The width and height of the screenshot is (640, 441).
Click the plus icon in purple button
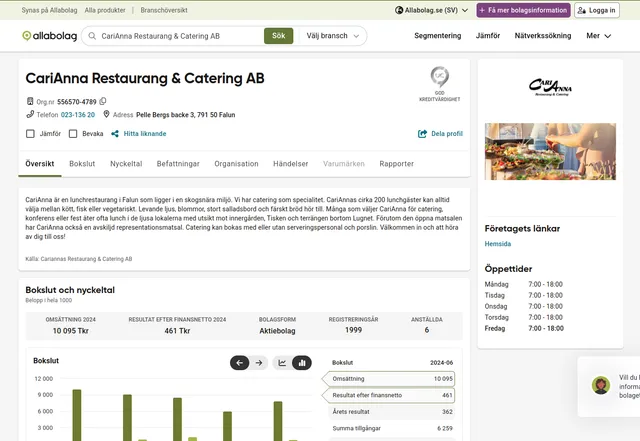(482, 10)
